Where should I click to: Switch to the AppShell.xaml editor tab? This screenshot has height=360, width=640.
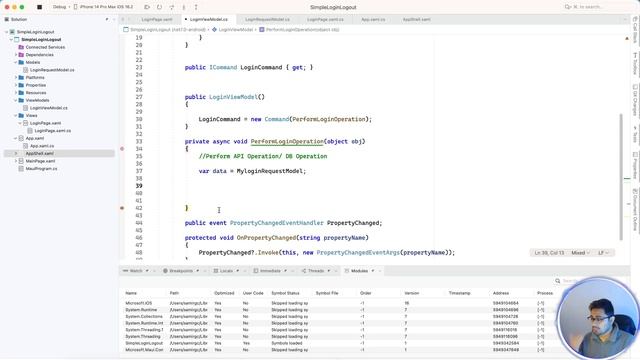(416, 19)
